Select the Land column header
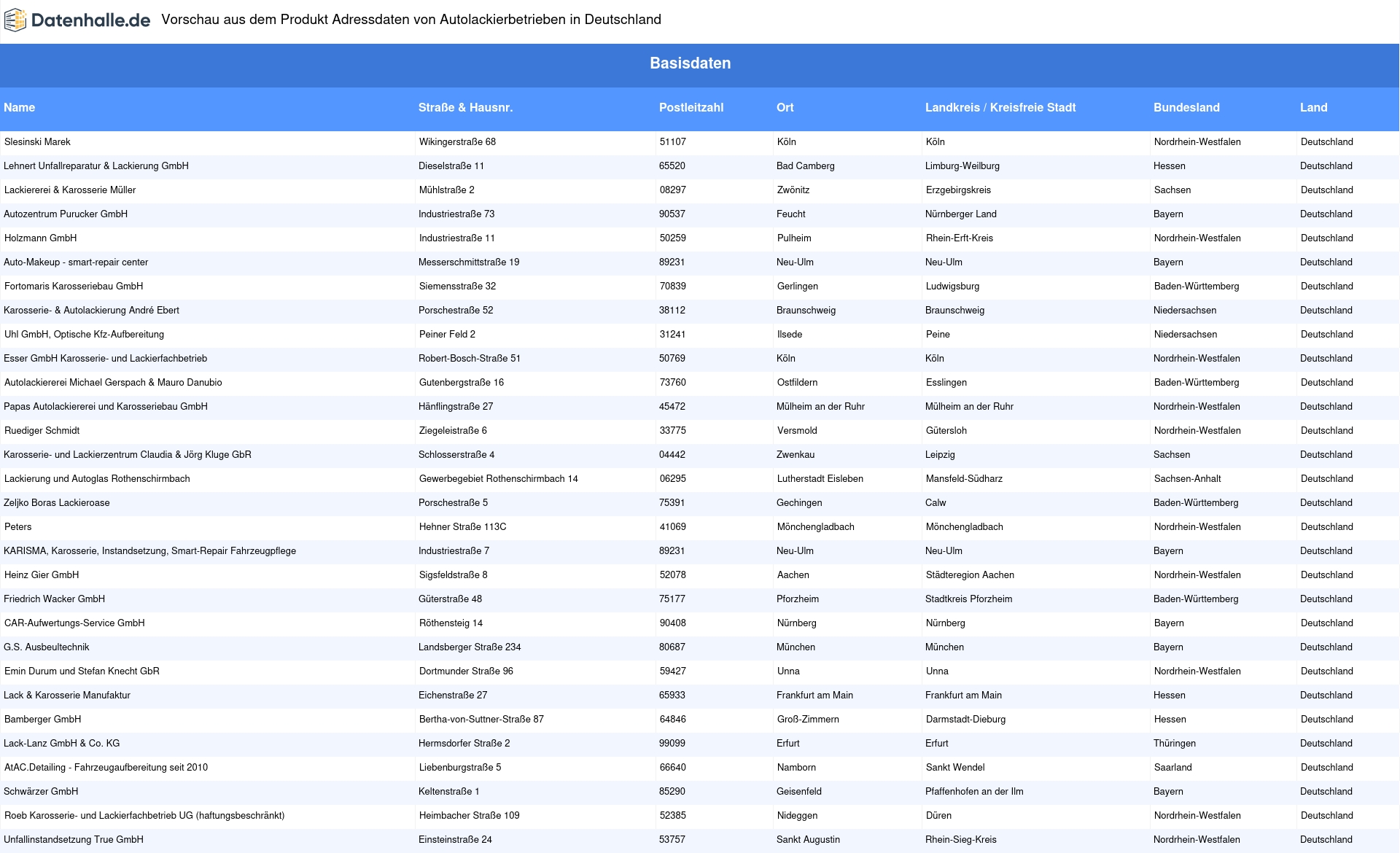The height and width of the screenshot is (853, 1400). point(1314,108)
